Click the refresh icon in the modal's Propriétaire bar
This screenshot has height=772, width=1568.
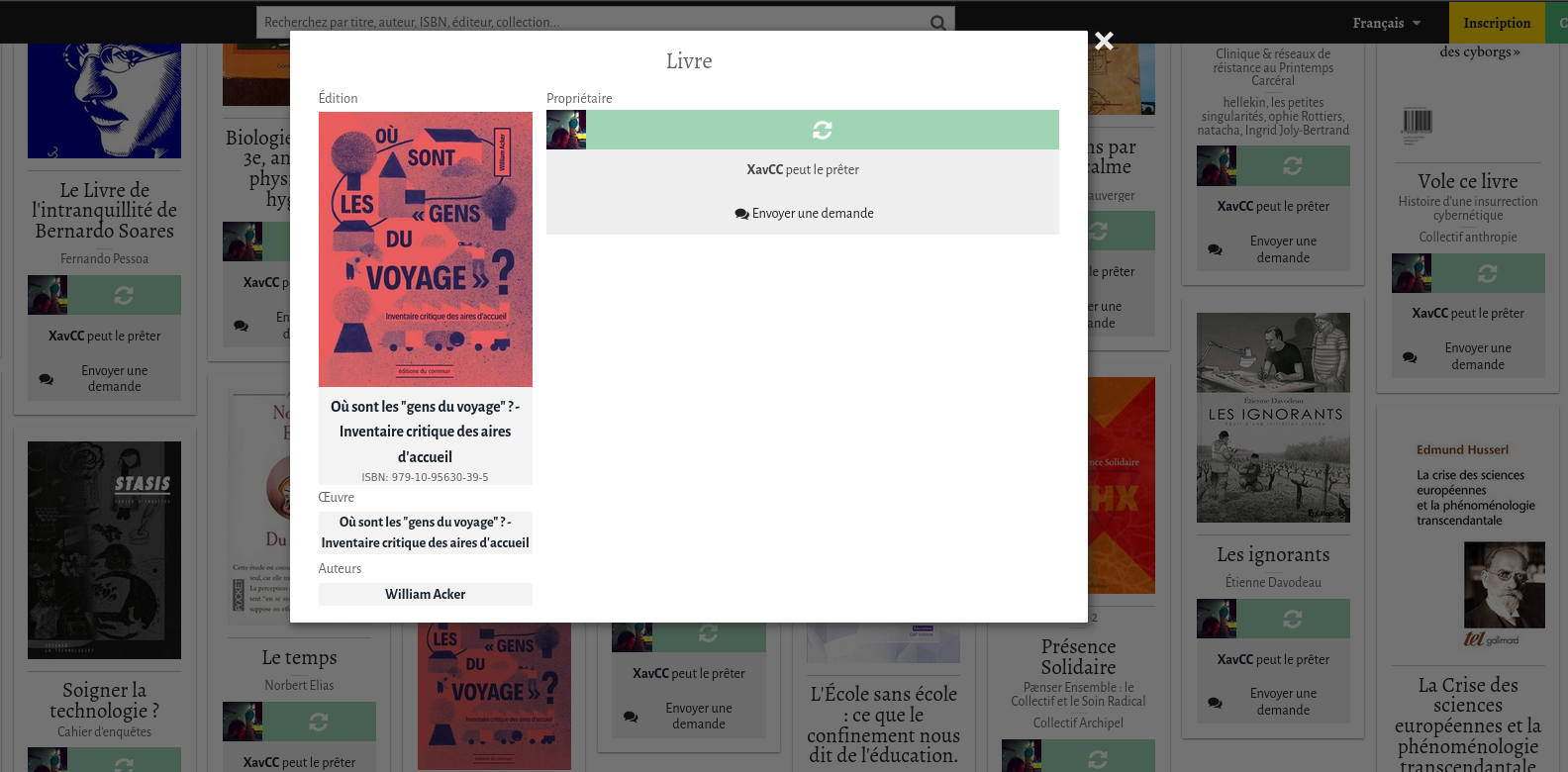822,130
